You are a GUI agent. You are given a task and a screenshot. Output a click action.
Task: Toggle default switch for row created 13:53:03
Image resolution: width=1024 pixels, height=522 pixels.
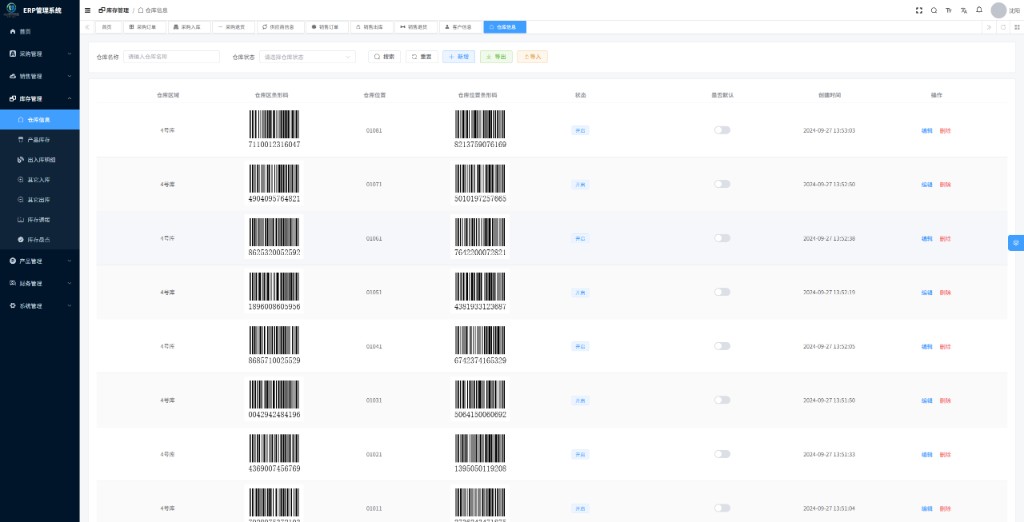[x=722, y=130]
